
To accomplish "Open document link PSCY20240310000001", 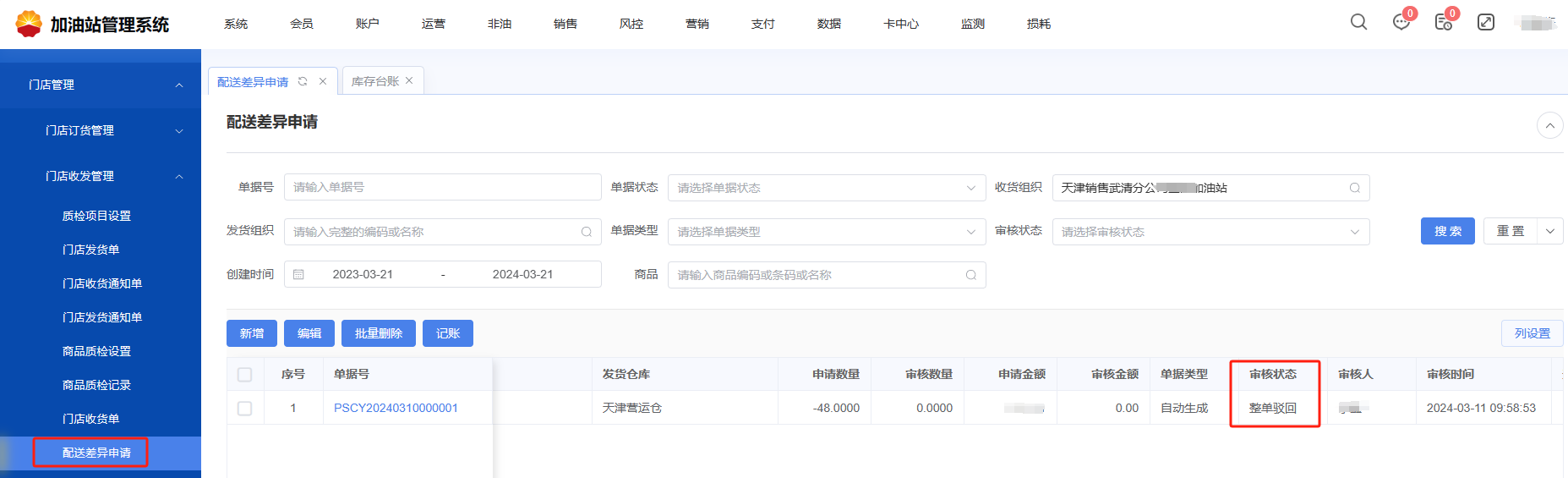I will 396,408.
